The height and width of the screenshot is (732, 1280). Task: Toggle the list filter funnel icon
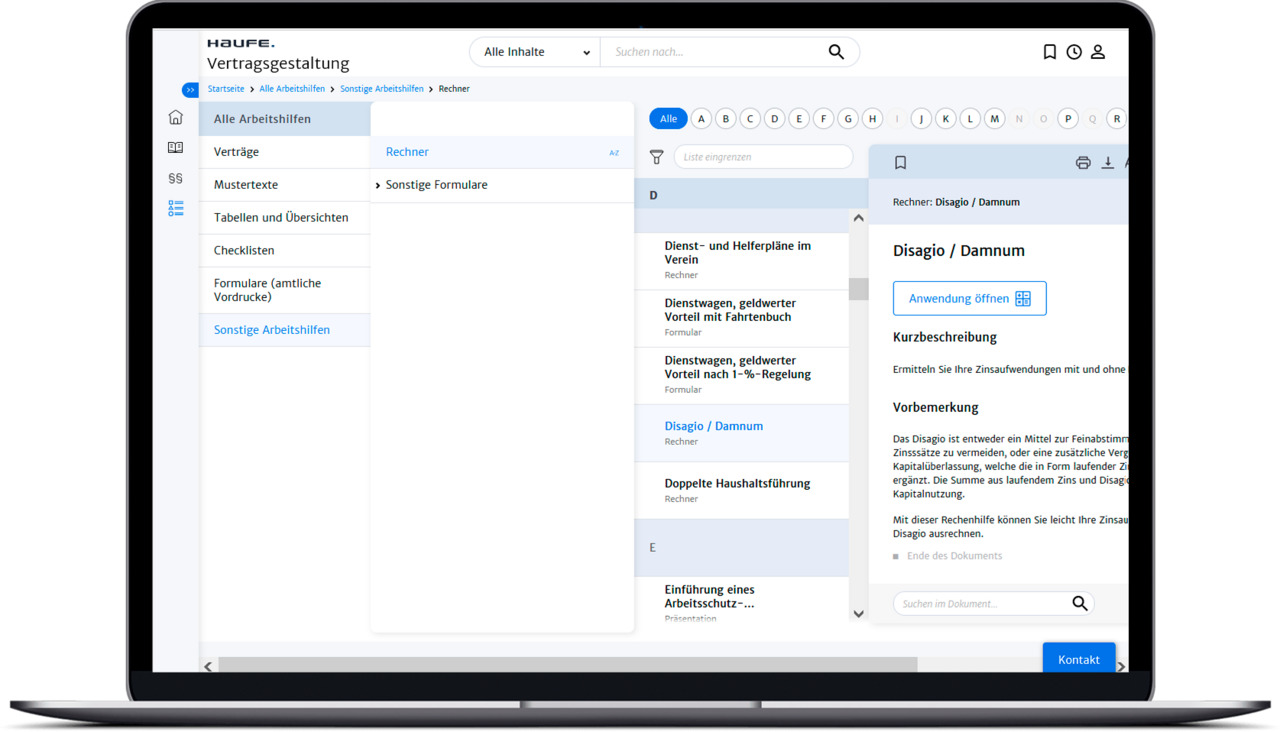click(x=656, y=157)
